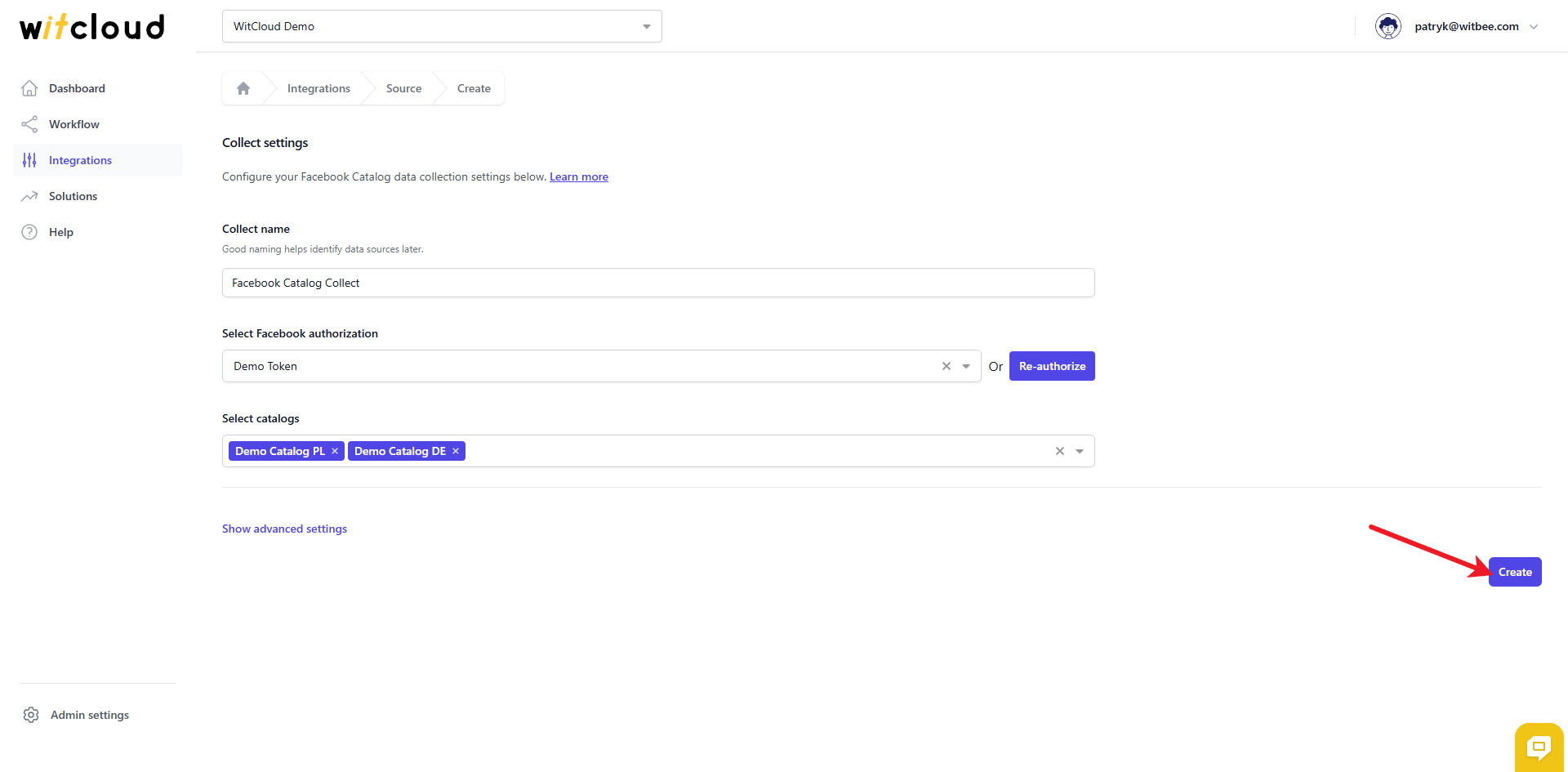
Task: Click the Collect settings heading
Action: point(265,142)
